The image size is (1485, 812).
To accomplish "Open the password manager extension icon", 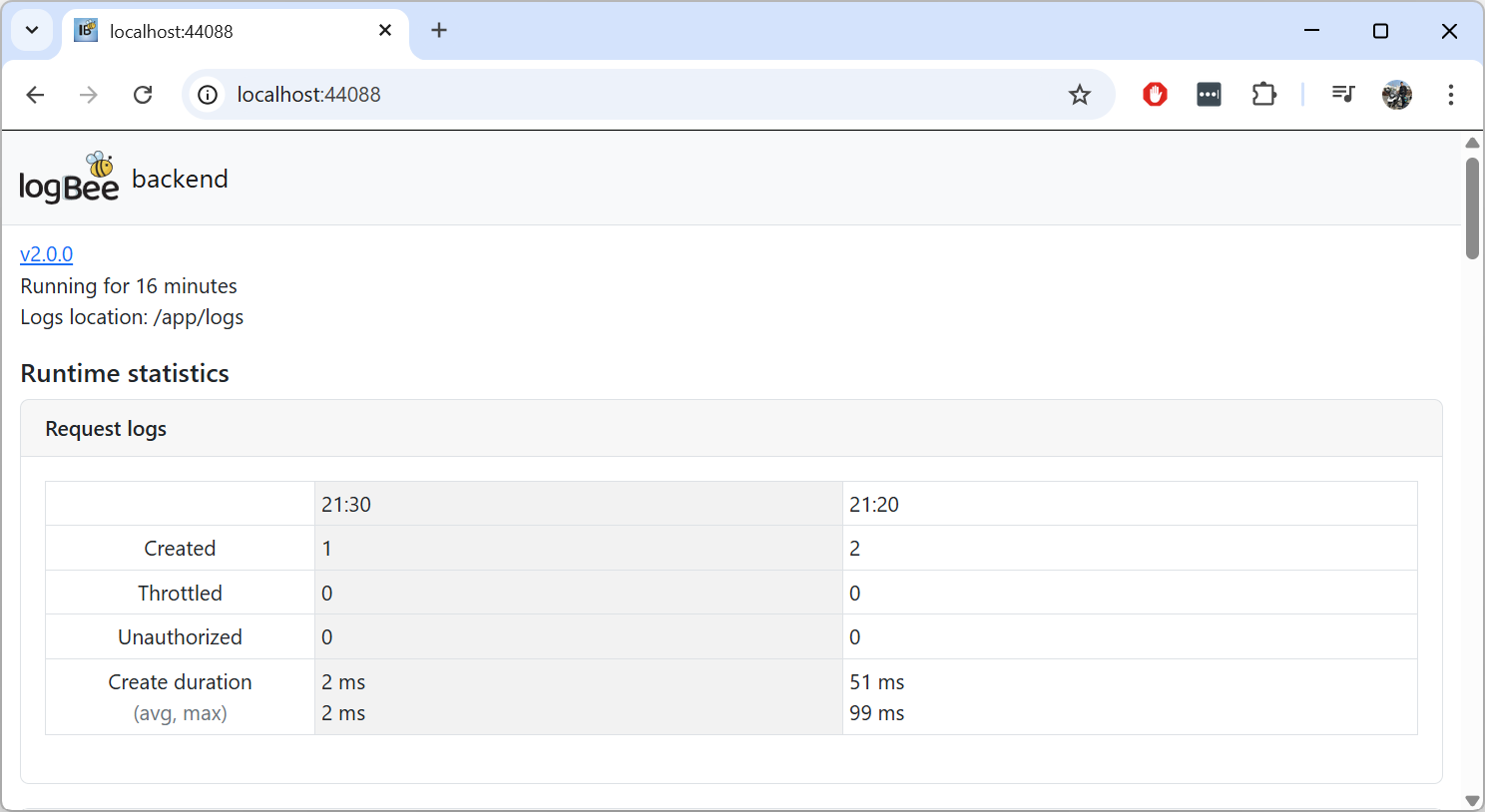I will 1209,95.
